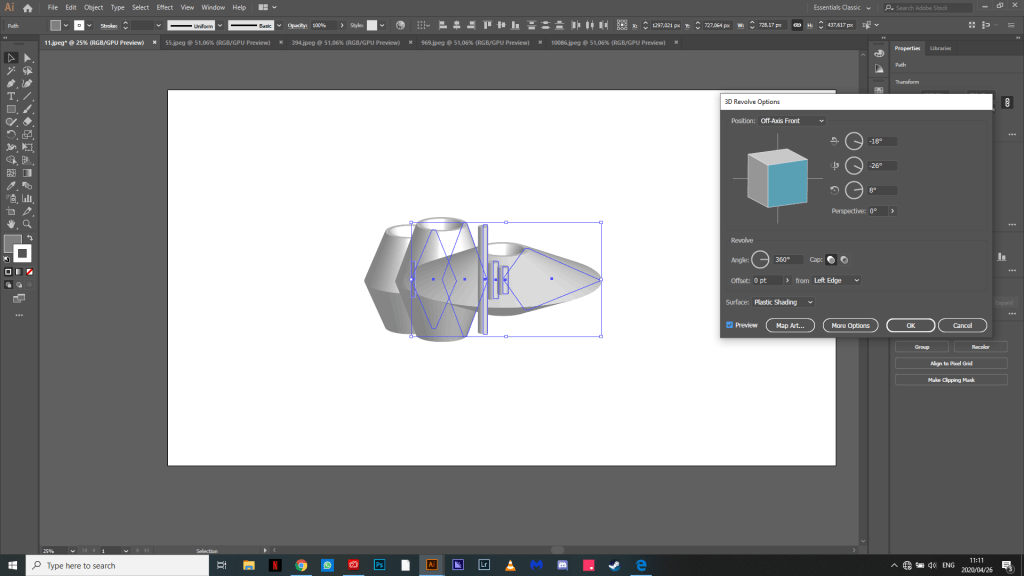The height and width of the screenshot is (576, 1024).
Task: Open Photoshop from the Windows taskbar
Action: 379,565
